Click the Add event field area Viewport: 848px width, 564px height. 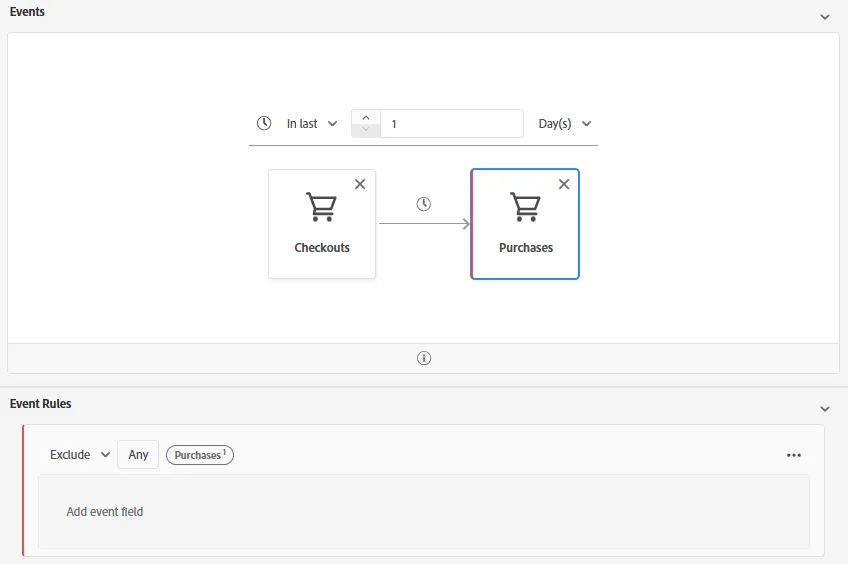point(424,512)
